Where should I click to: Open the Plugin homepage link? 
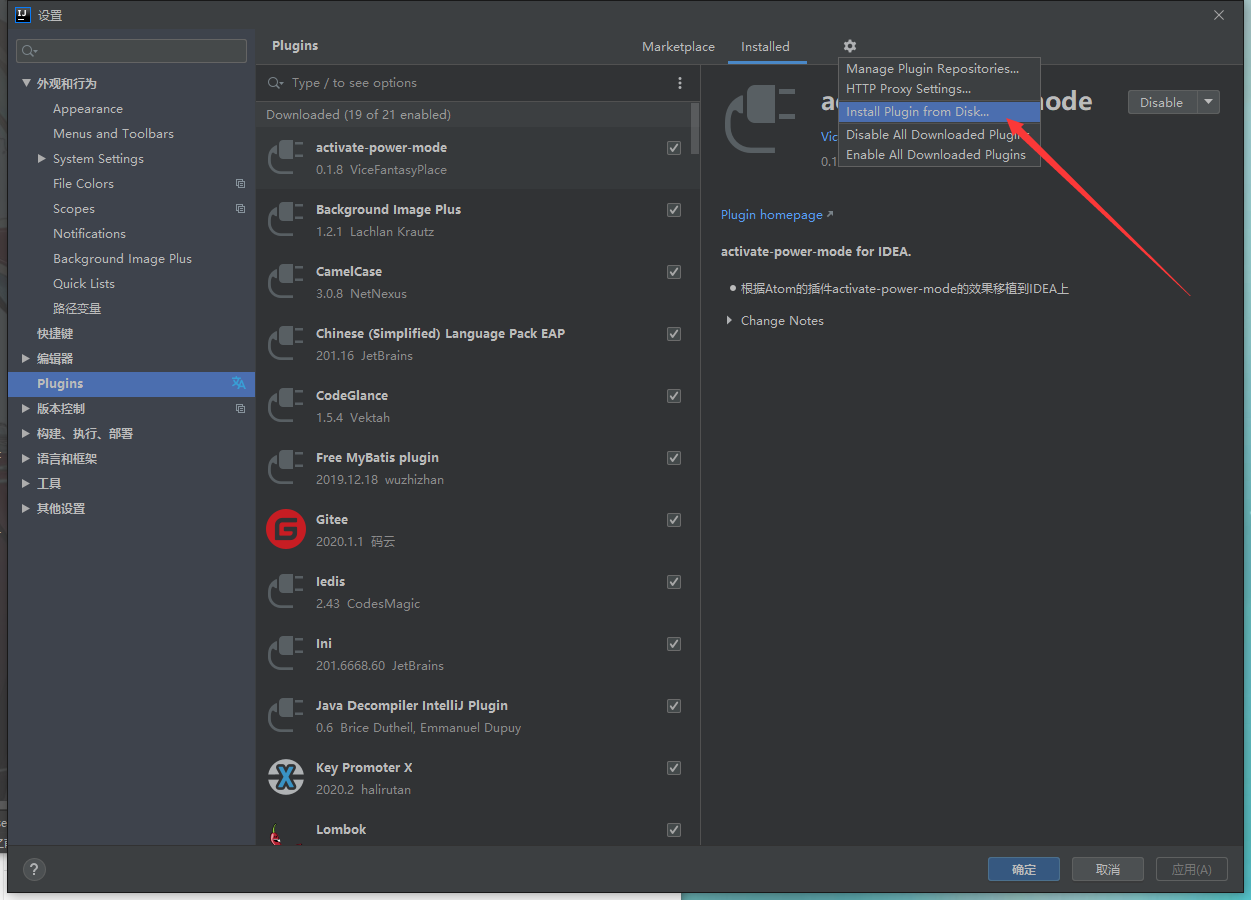(x=772, y=215)
